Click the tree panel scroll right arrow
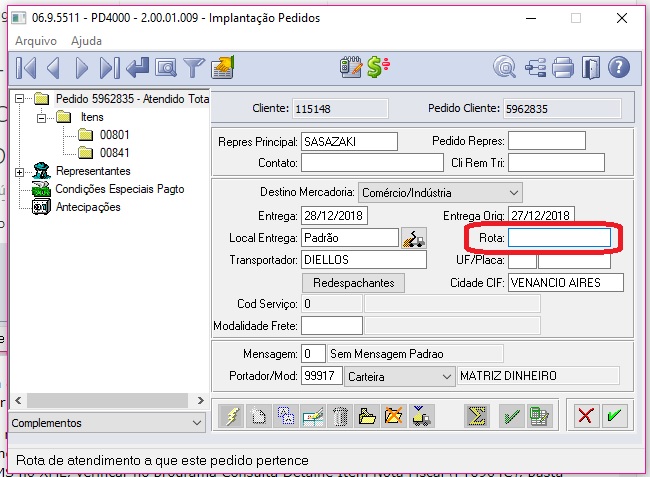 (201, 400)
